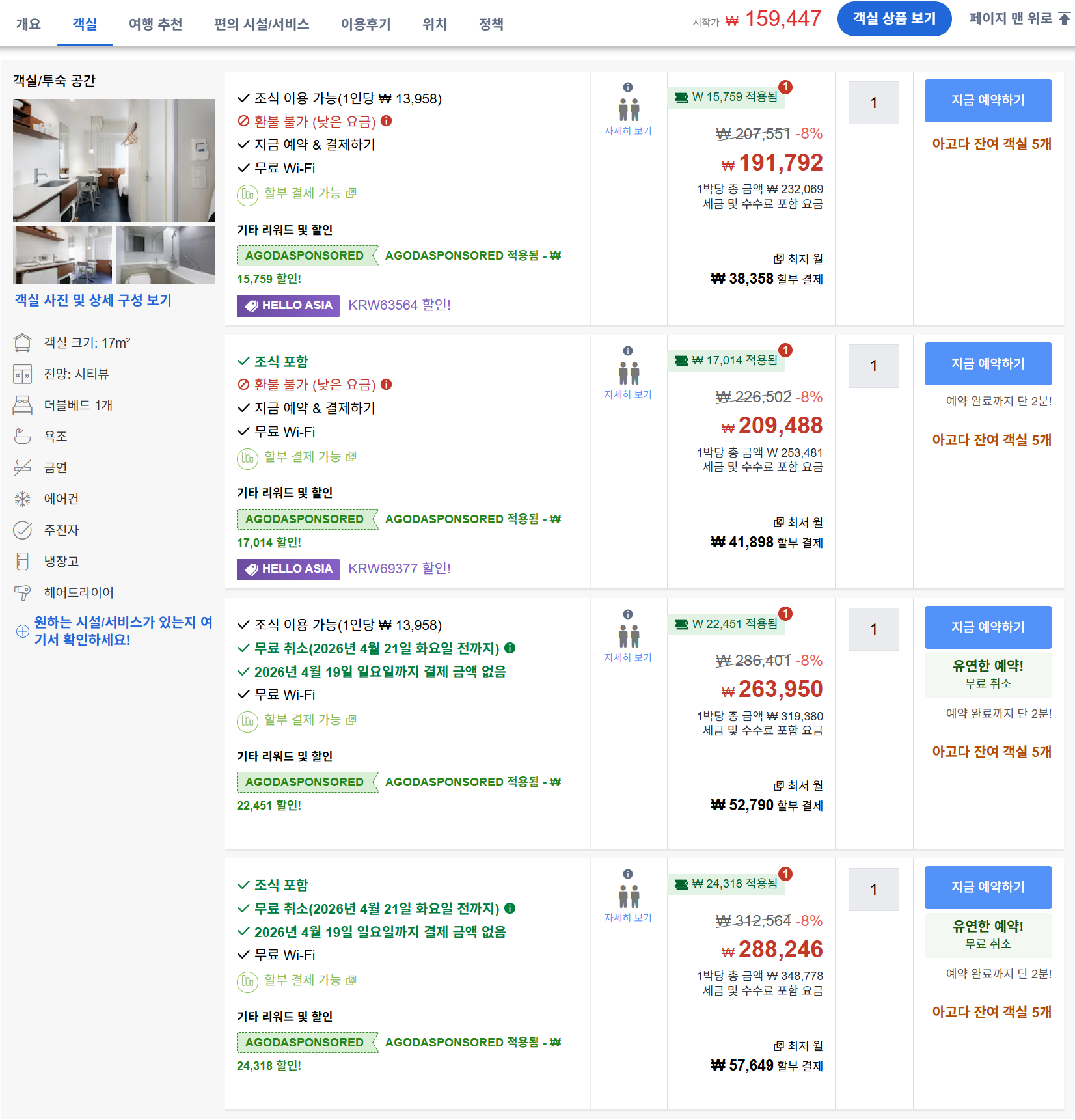This screenshot has height=1120, width=1075.
Task: Click the room size house icon
Action: point(23,342)
